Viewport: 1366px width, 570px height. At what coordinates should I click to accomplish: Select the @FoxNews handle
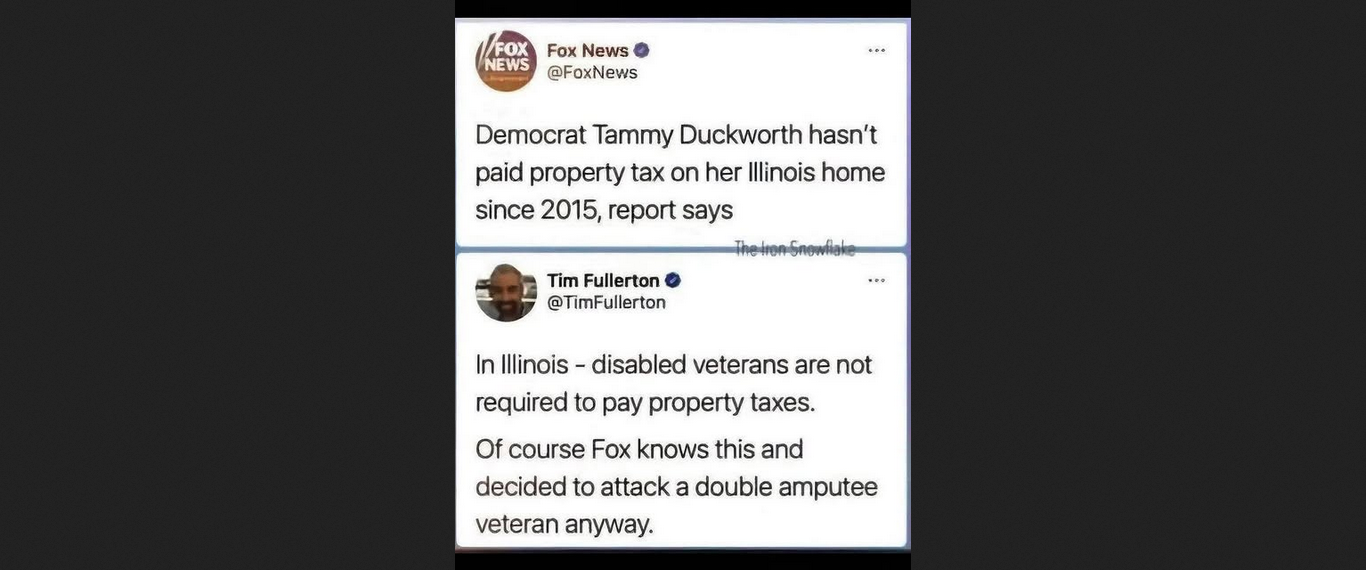click(592, 72)
